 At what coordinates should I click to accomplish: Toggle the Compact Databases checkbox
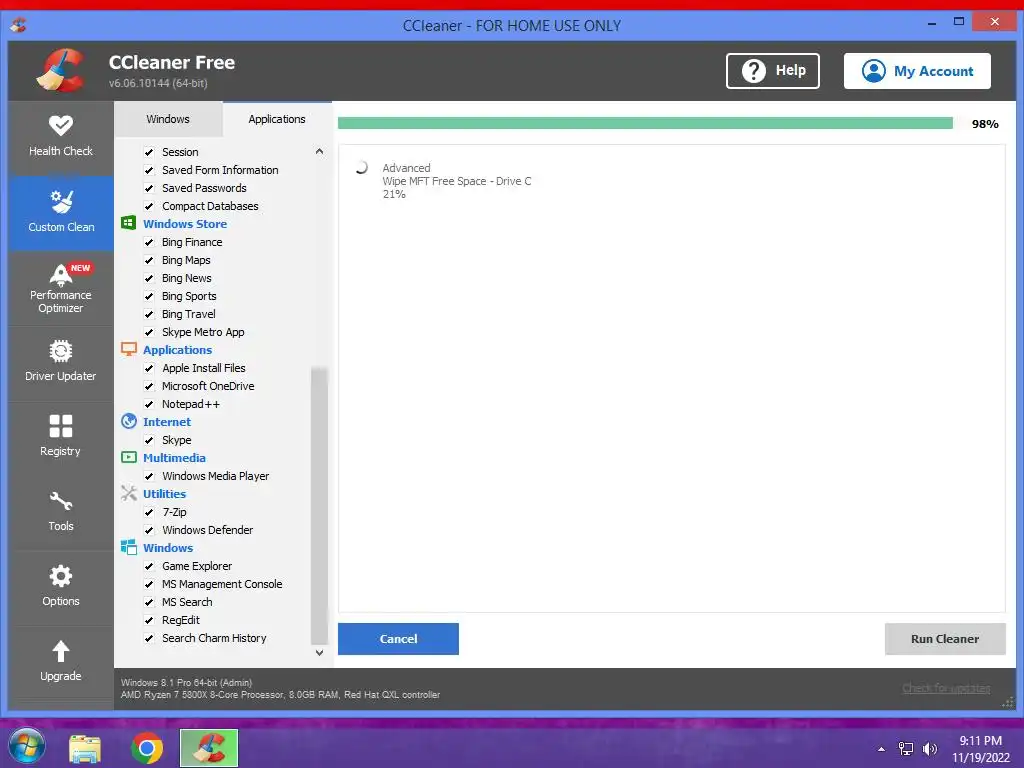pos(149,206)
